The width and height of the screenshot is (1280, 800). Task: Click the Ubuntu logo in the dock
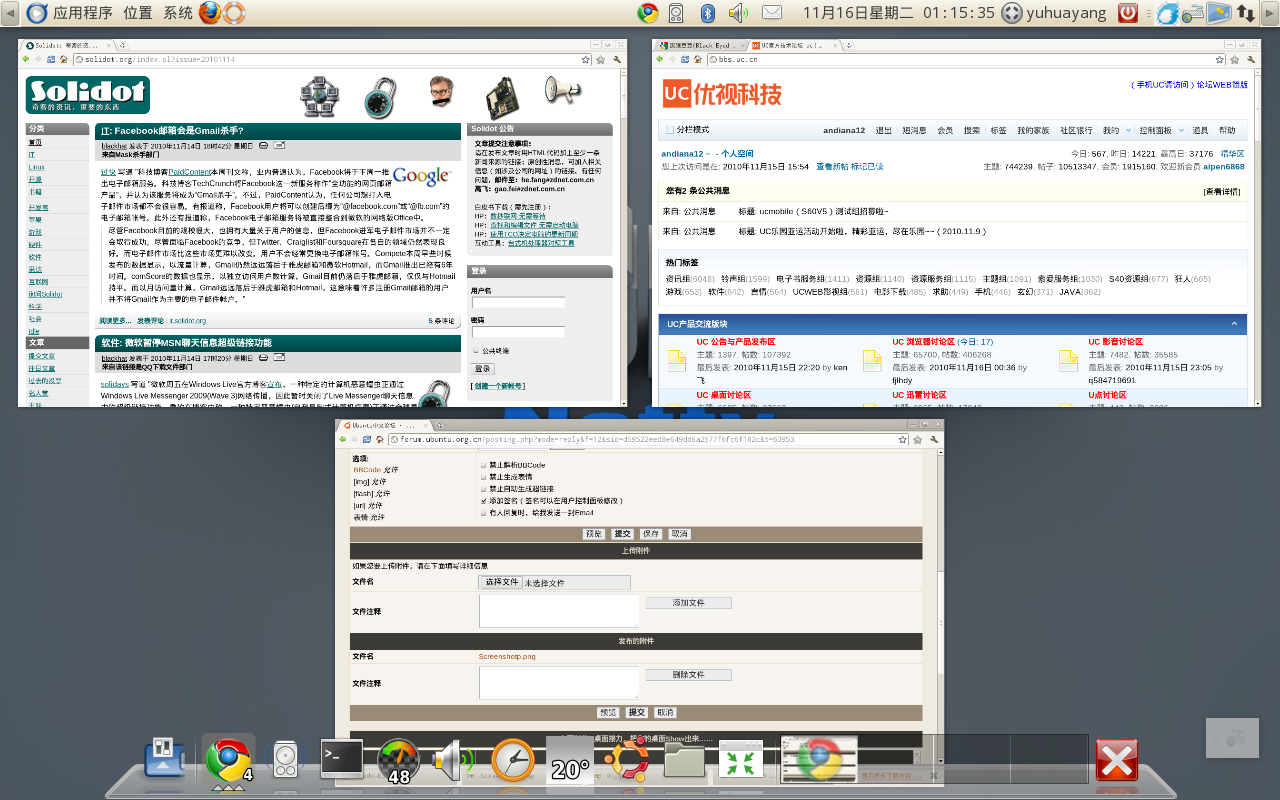pyautogui.click(x=627, y=761)
